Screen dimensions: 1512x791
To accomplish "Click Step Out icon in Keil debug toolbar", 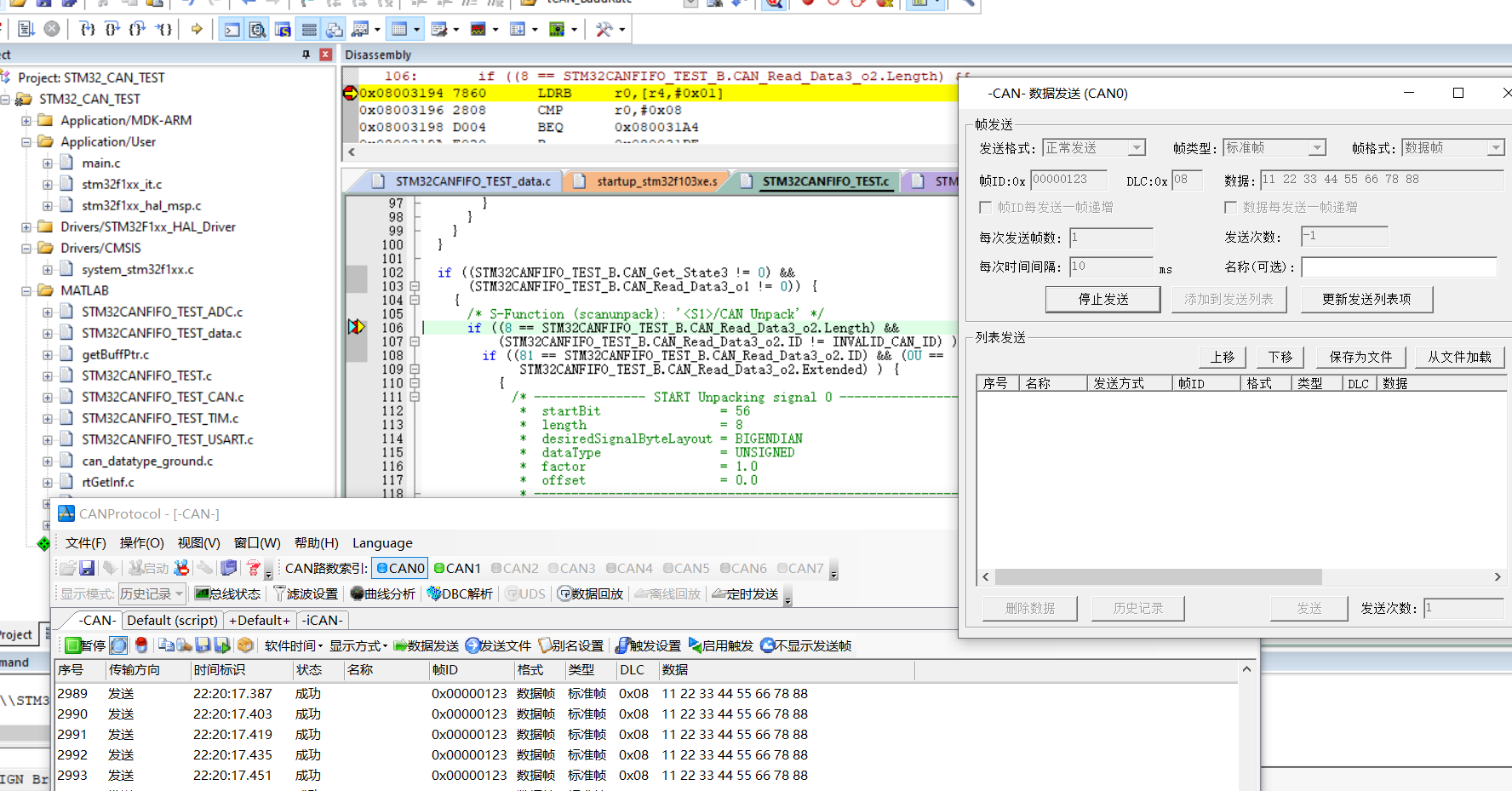I will point(138,29).
